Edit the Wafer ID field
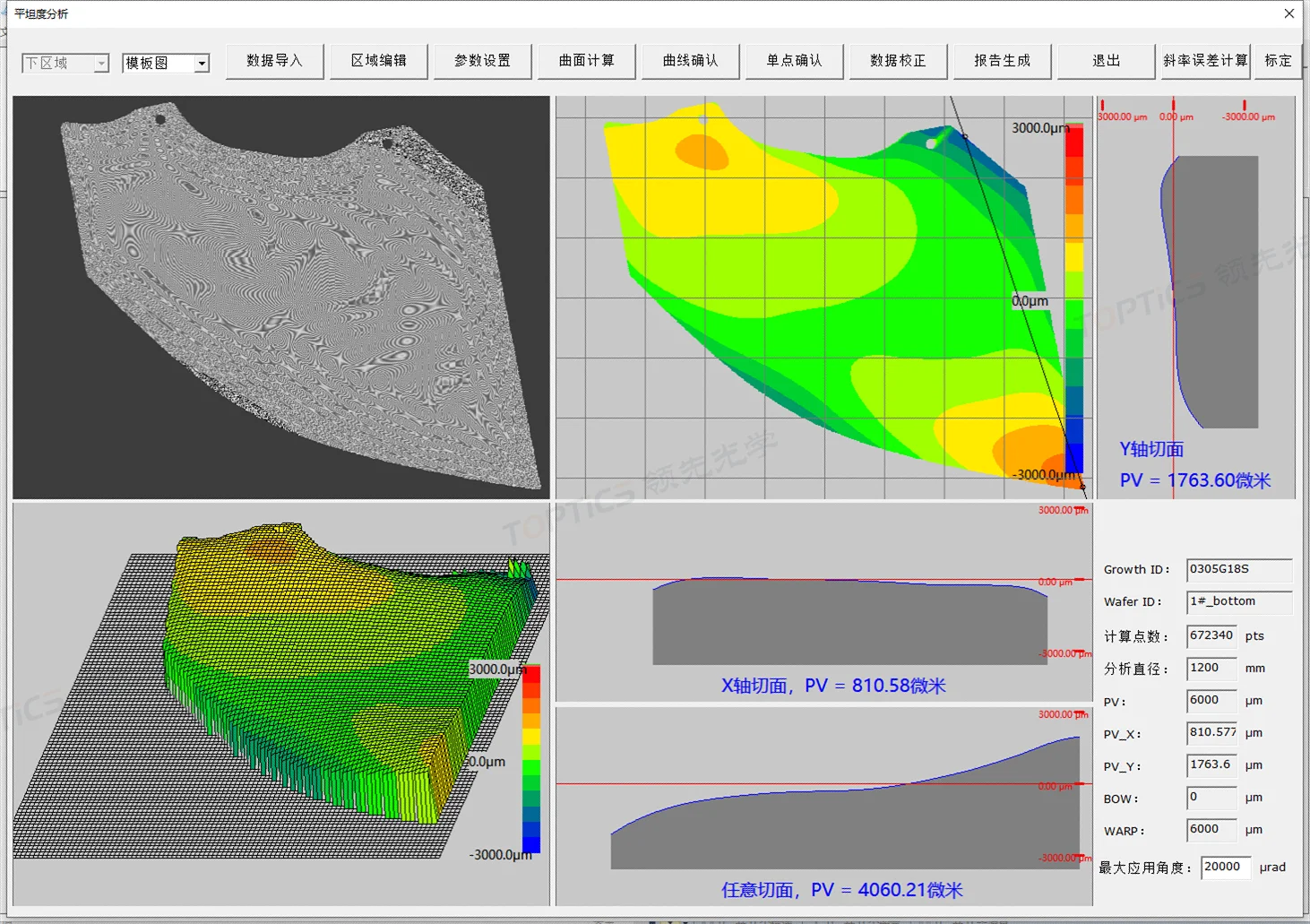Screen dimensions: 1310x924 [x=1239, y=602]
